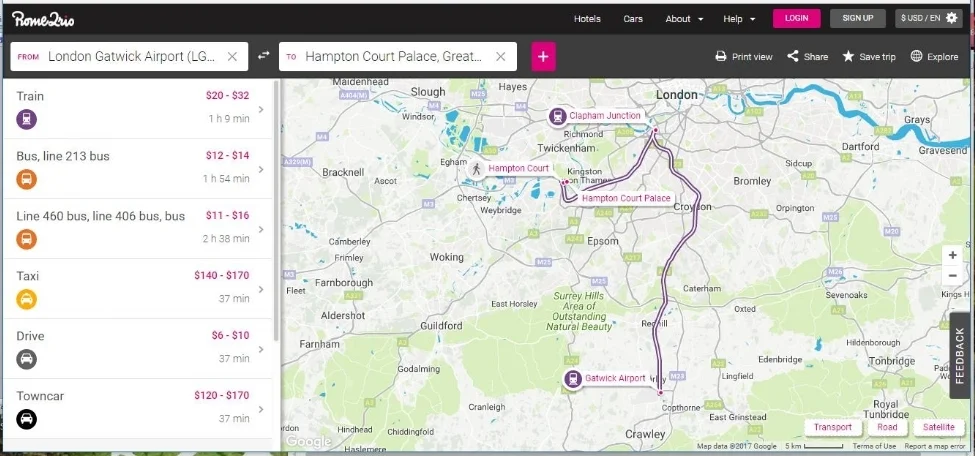Open the Hotels menu item

coord(587,19)
